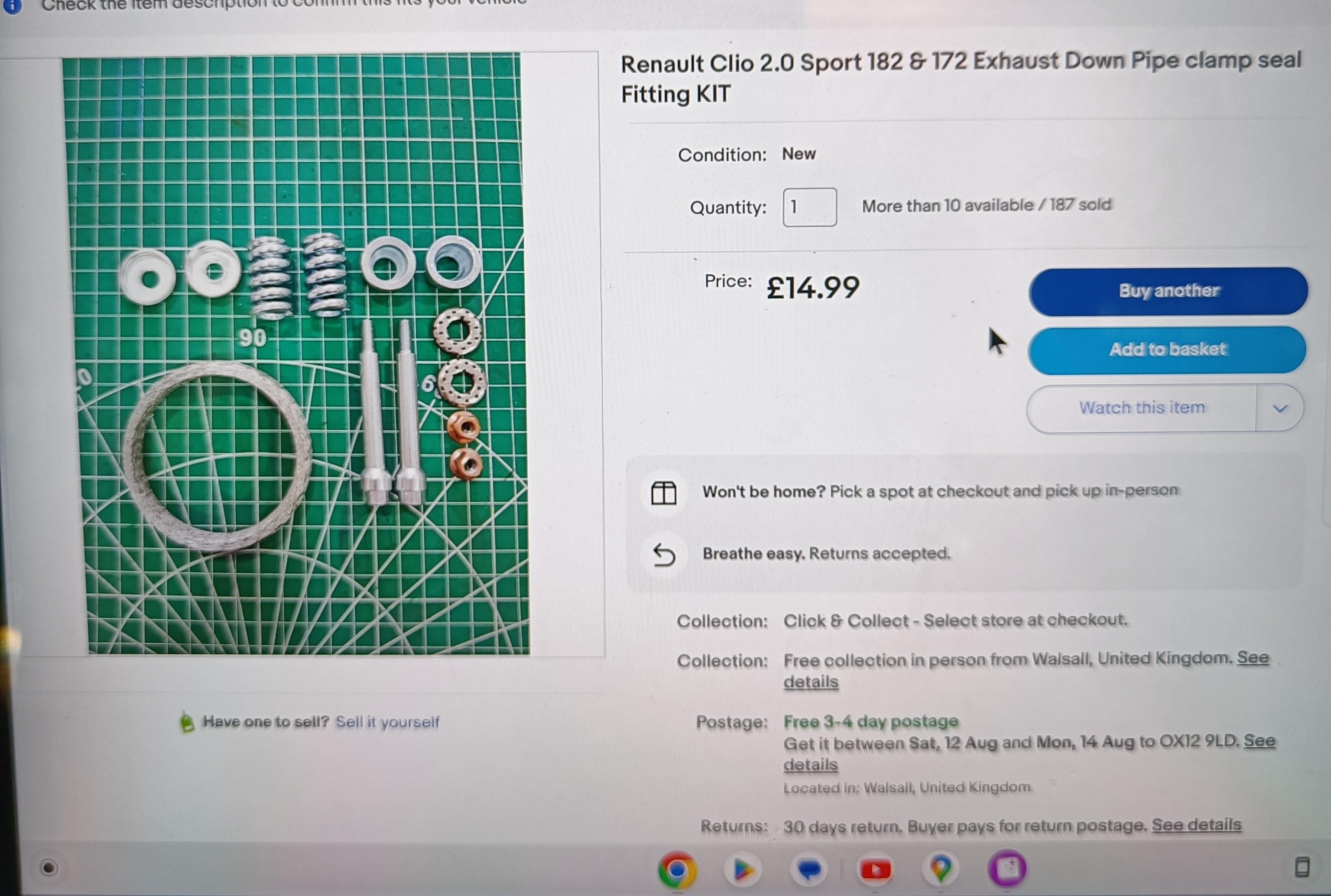Click the ChromeOS launcher circle button
1331x896 pixels.
click(x=49, y=868)
